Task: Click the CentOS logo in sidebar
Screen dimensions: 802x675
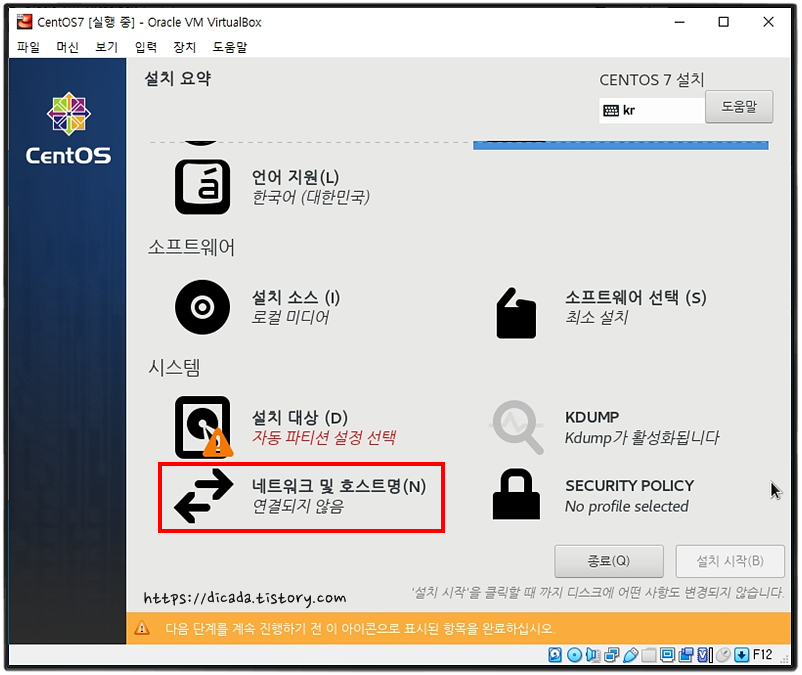Action: pos(69,129)
